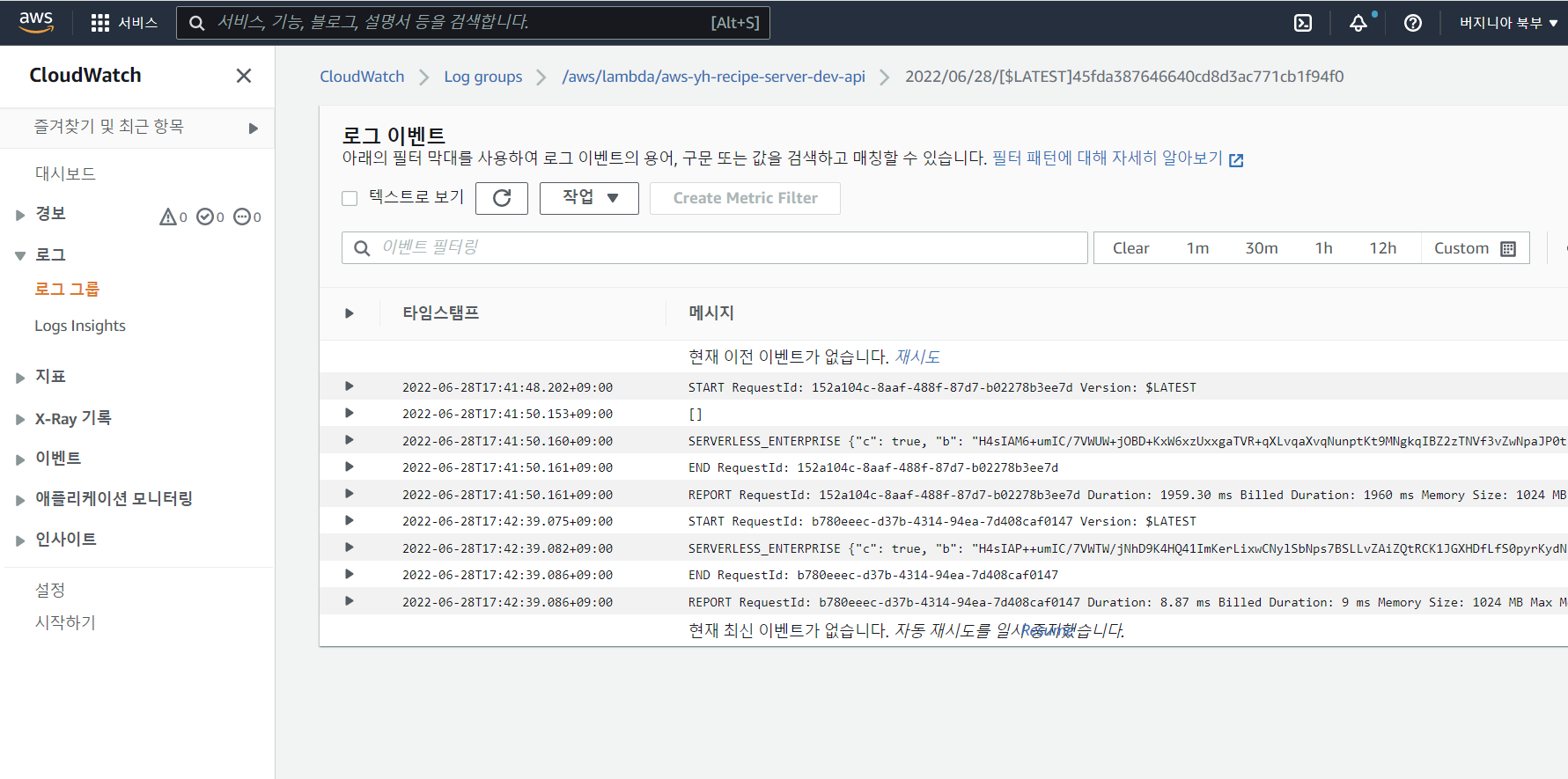Open 설정 in the sidebar
This screenshot has height=779, width=1568.
[x=50, y=590]
